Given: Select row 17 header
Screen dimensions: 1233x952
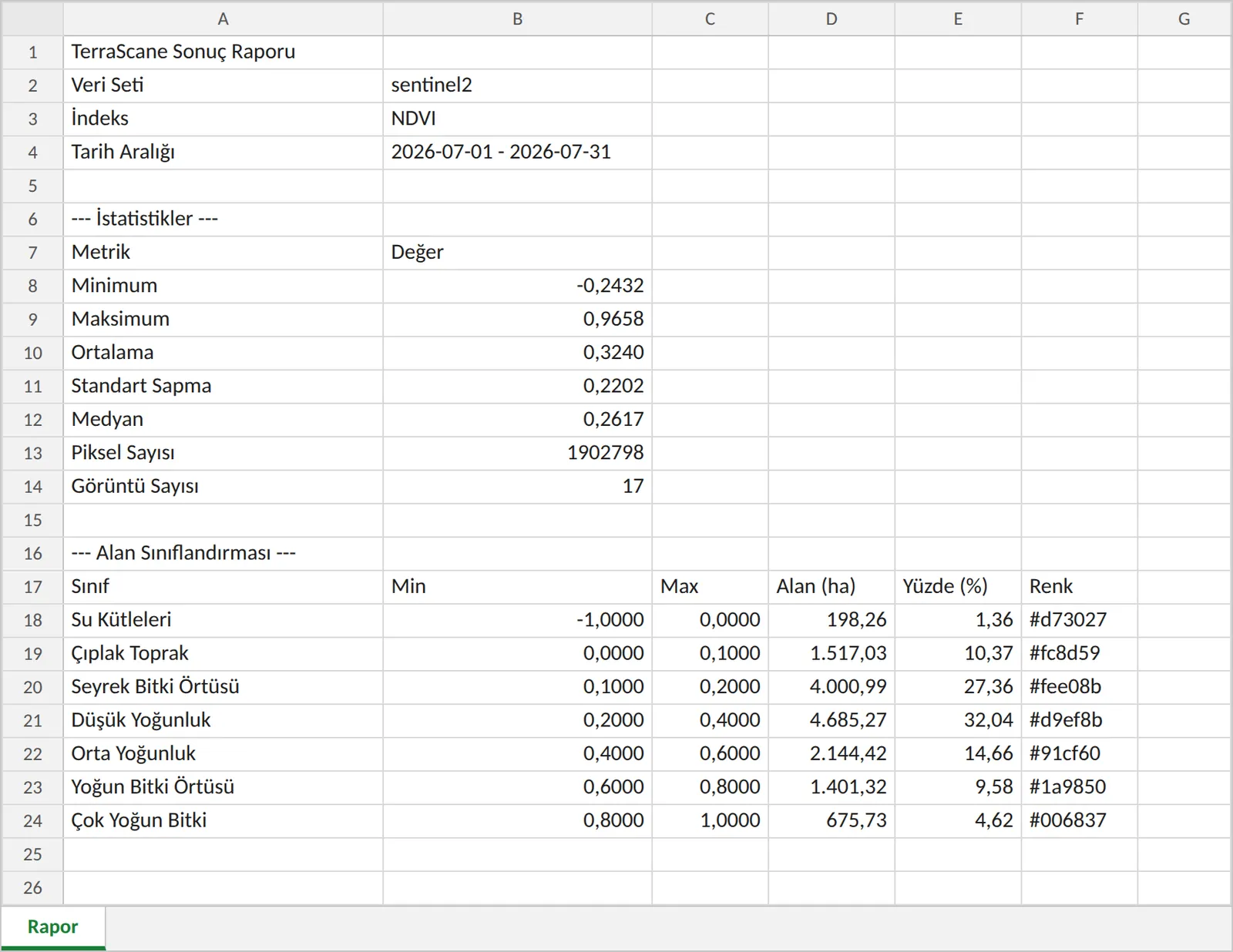Looking at the screenshot, I should click(32, 587).
